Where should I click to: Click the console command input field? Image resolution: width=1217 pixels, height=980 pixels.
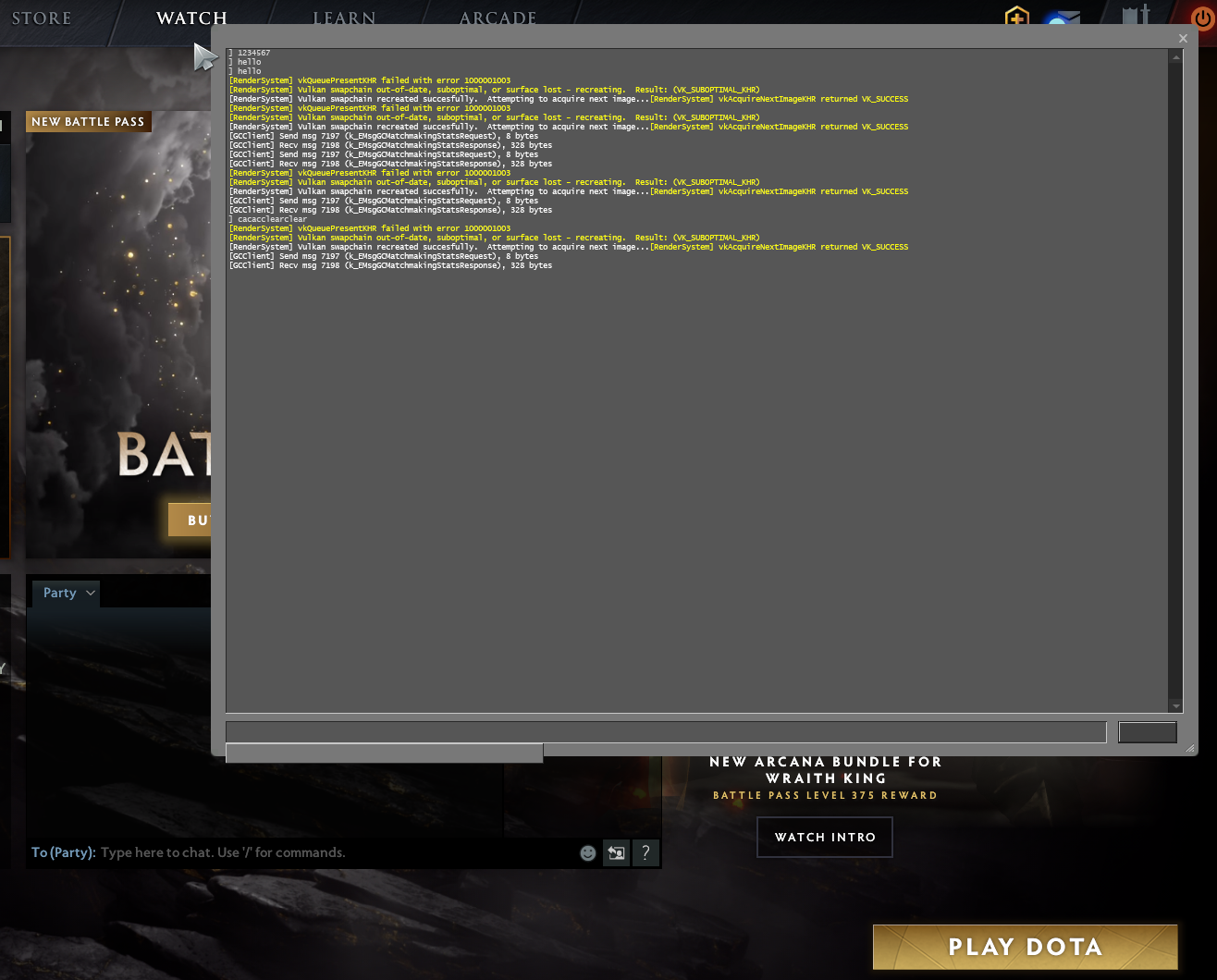(x=666, y=732)
